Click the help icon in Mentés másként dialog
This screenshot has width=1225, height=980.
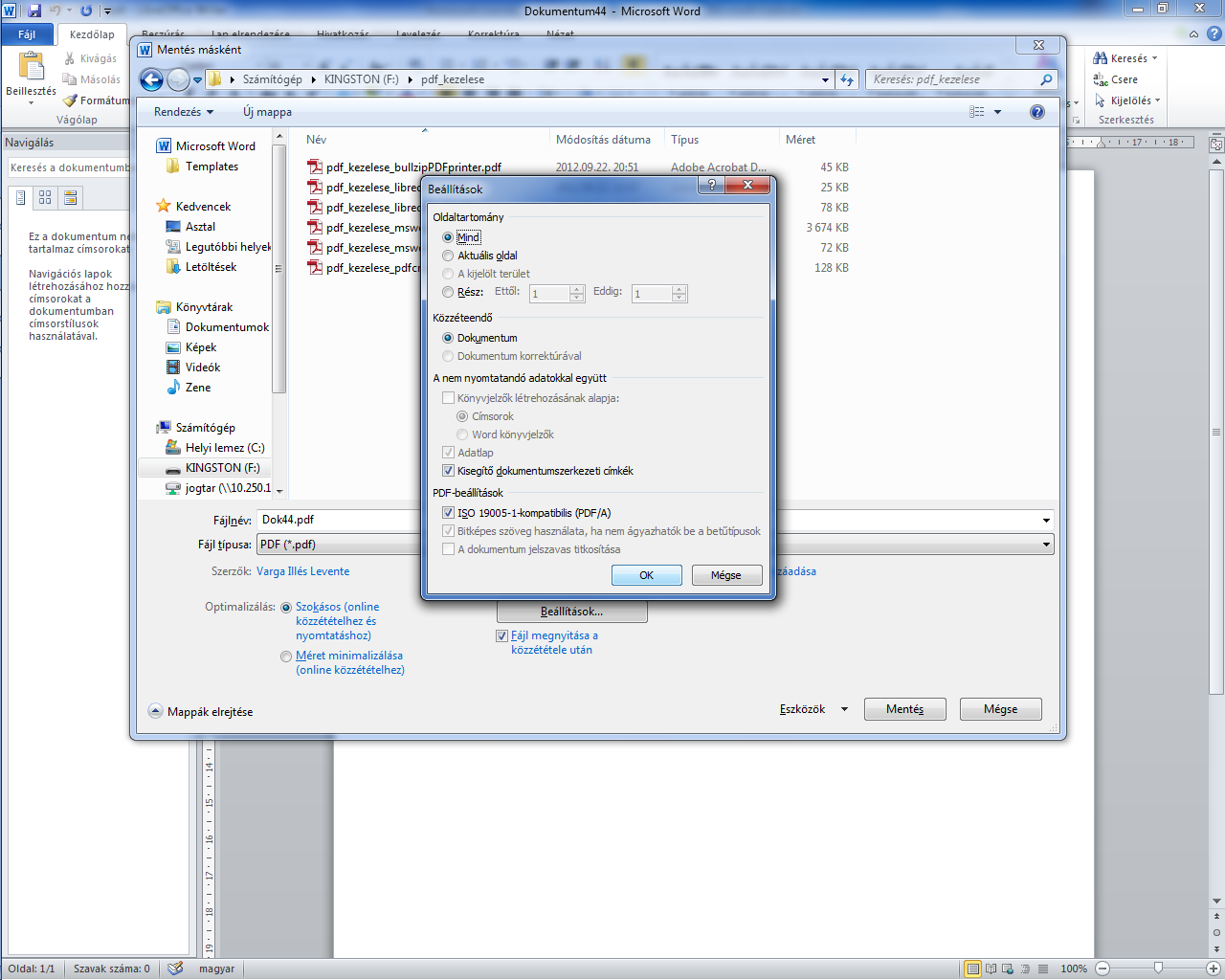pyautogui.click(x=1037, y=112)
